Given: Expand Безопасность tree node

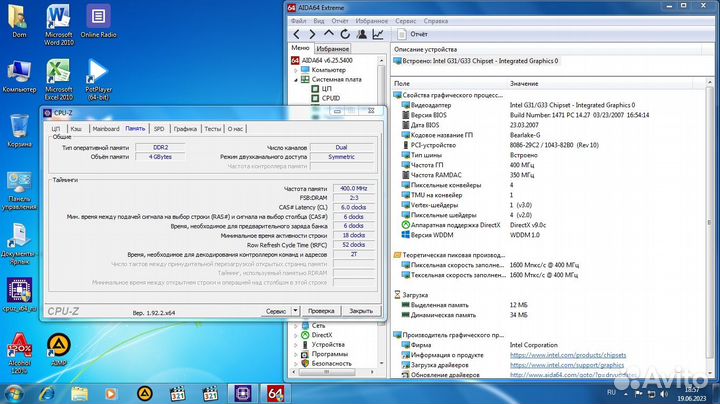Looking at the screenshot, I should 296,364.
